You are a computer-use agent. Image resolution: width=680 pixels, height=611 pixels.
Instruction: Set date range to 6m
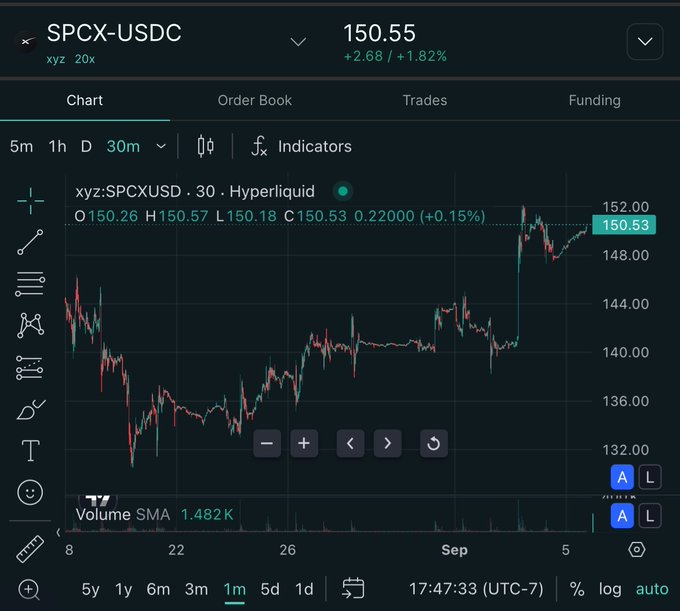coord(158,589)
